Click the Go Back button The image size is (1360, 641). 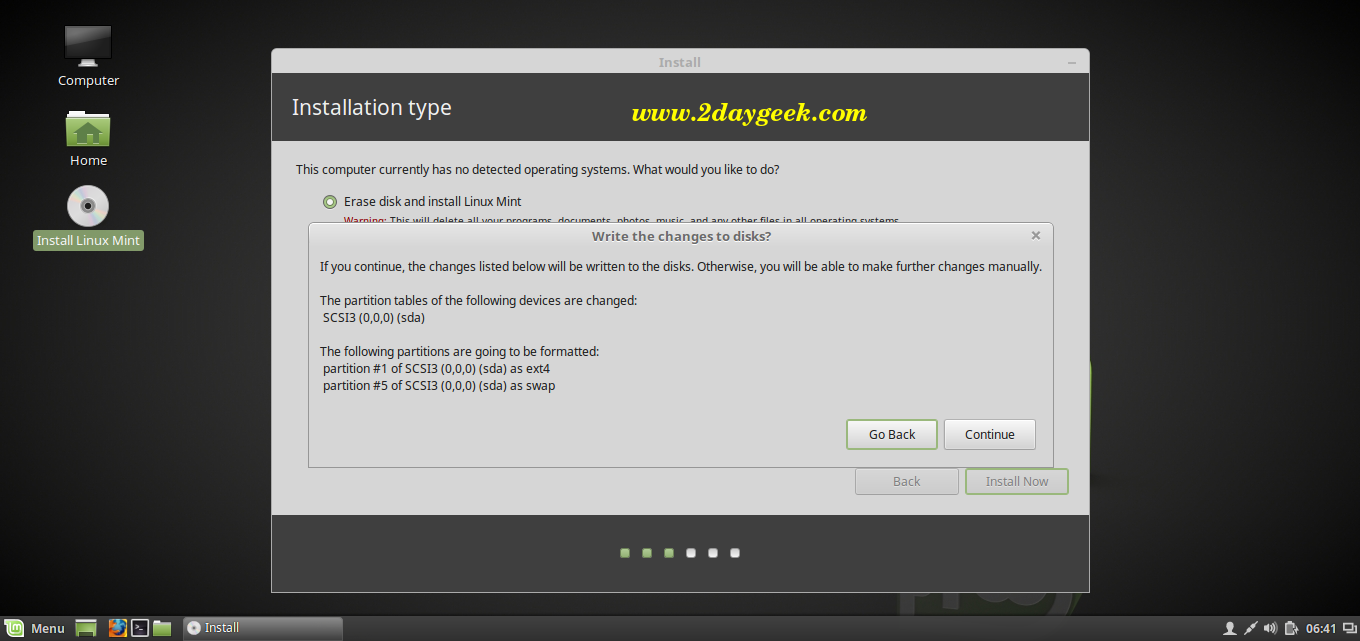pos(891,435)
